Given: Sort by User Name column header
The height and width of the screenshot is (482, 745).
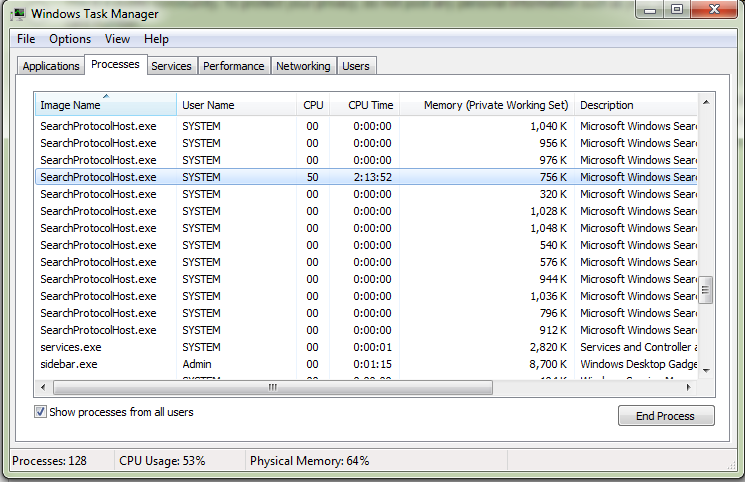Looking at the screenshot, I should [x=236, y=105].
